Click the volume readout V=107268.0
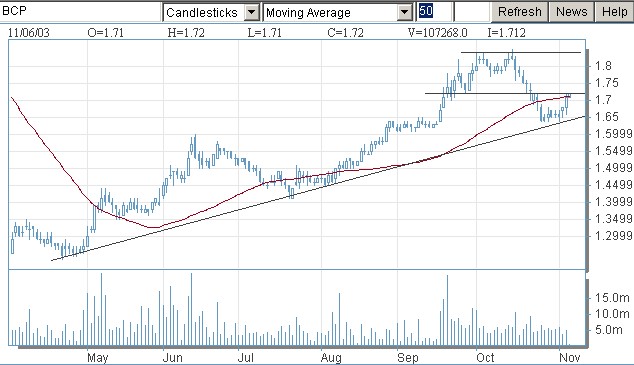This screenshot has height=365, width=634. (437, 33)
